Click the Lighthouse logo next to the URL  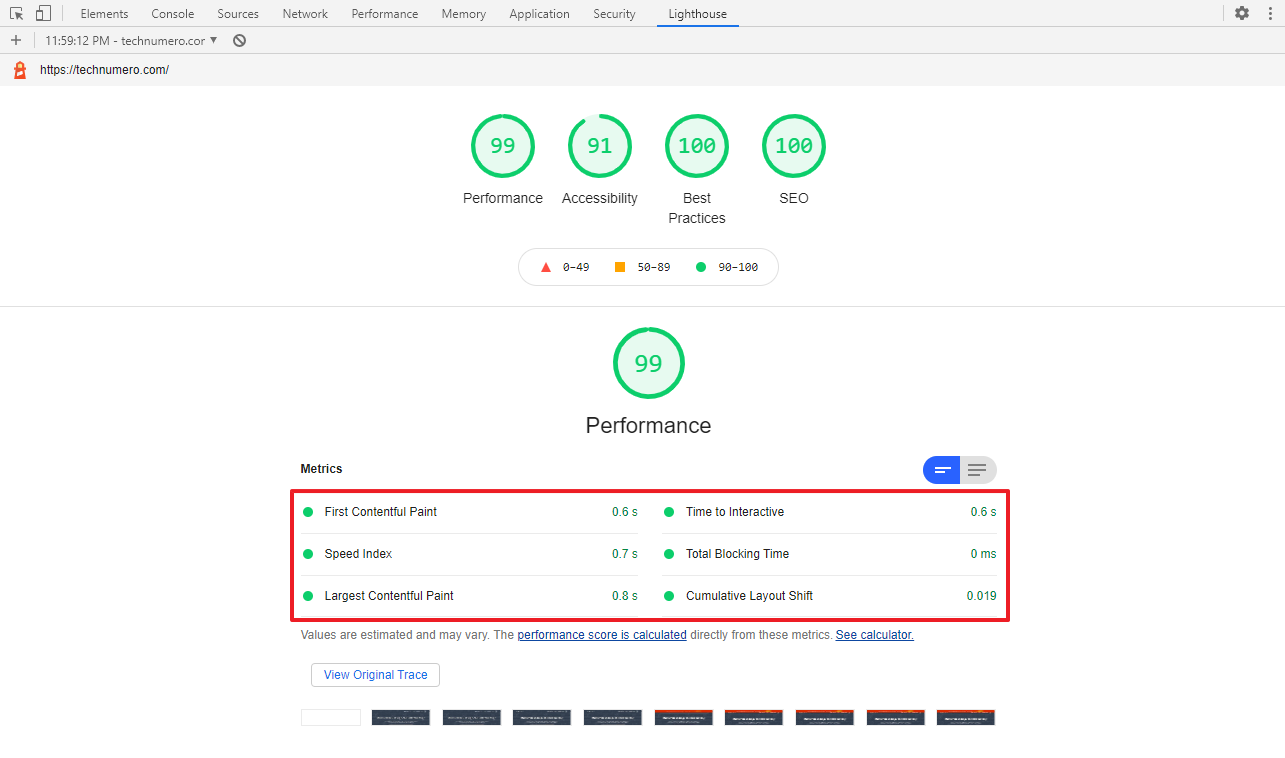pos(19,69)
